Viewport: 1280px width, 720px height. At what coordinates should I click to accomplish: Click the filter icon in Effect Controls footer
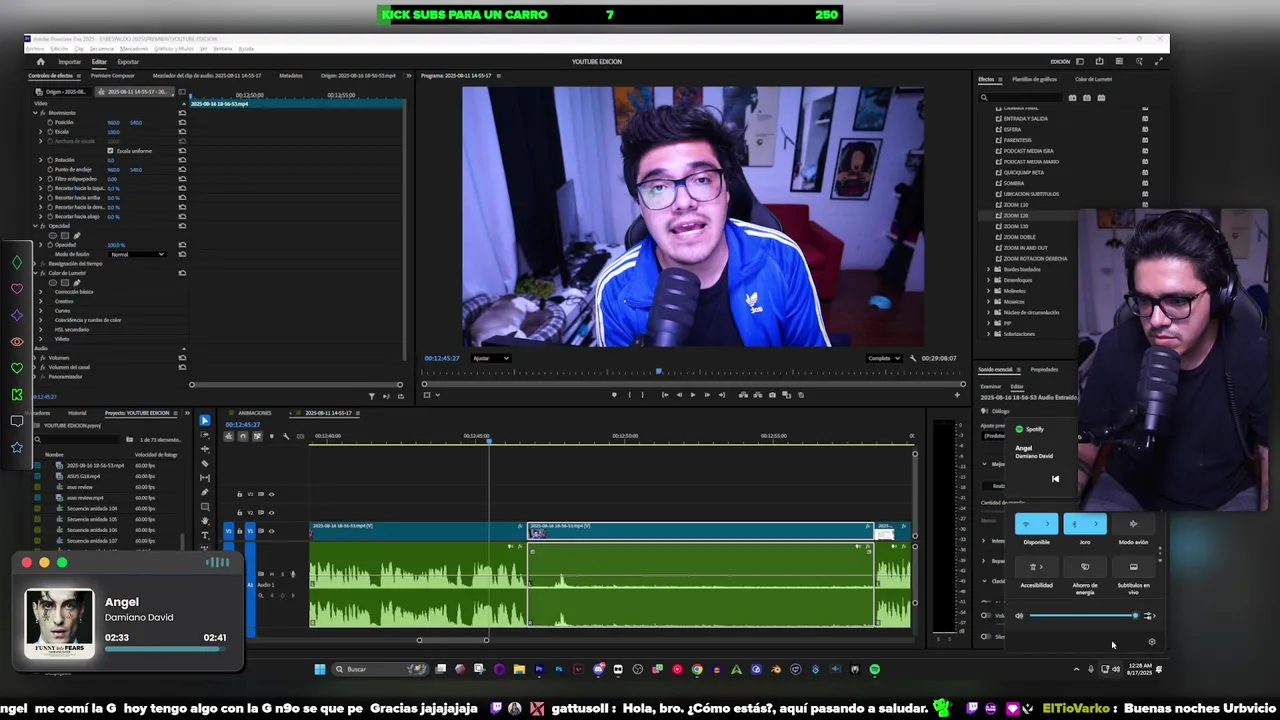pos(371,396)
